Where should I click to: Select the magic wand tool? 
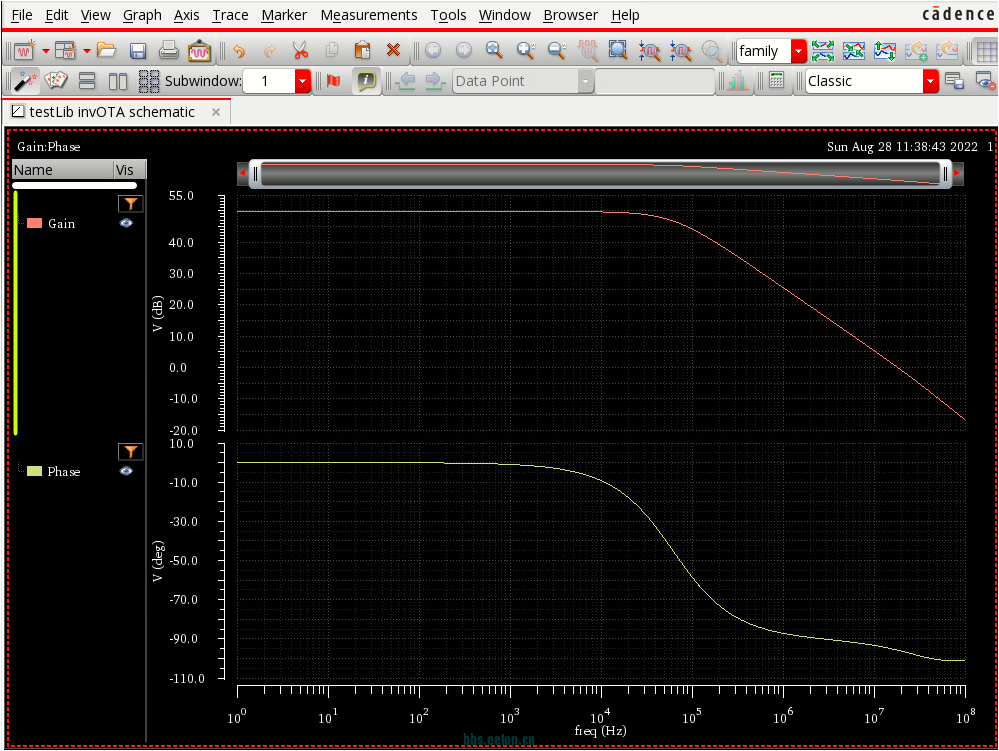click(x=25, y=81)
